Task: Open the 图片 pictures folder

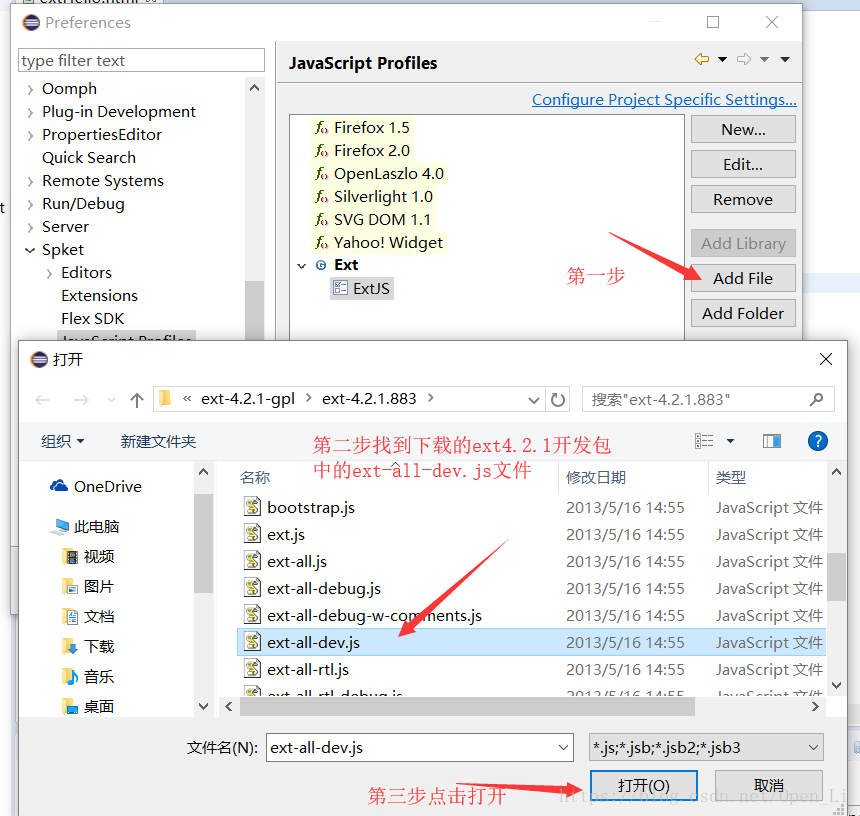Action: (x=88, y=587)
